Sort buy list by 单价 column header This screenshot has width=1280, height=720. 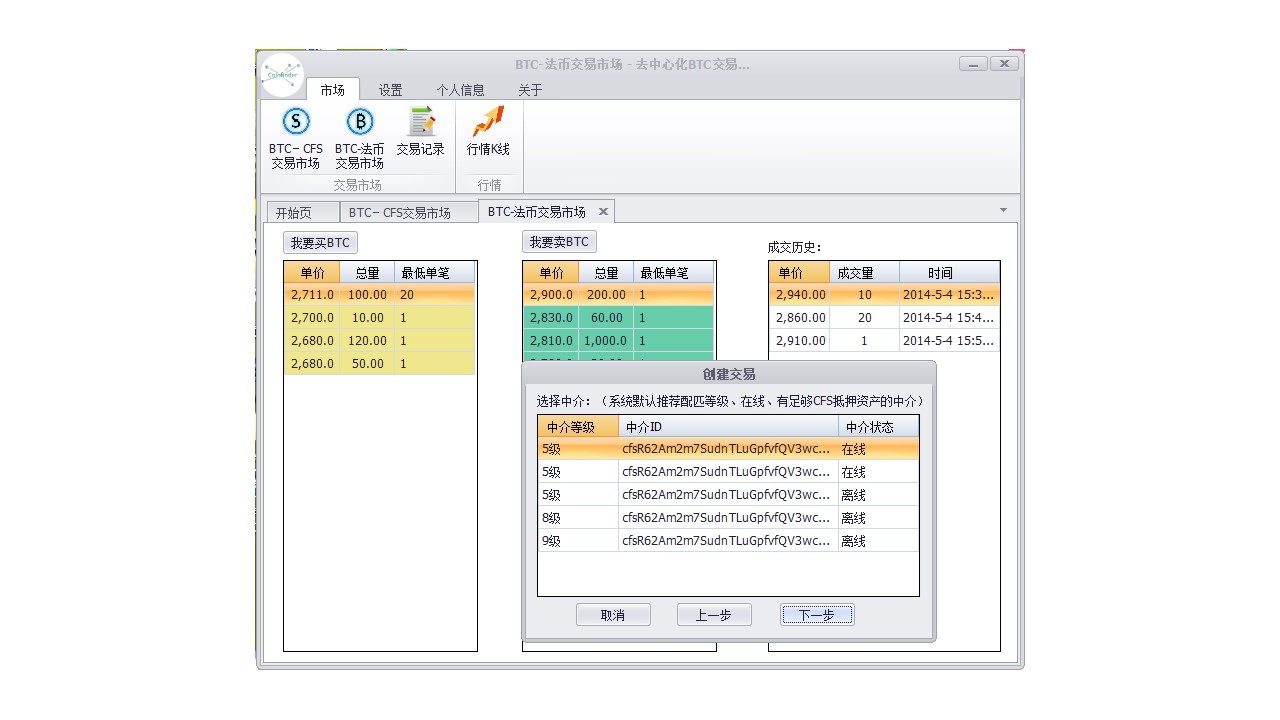[x=312, y=273]
